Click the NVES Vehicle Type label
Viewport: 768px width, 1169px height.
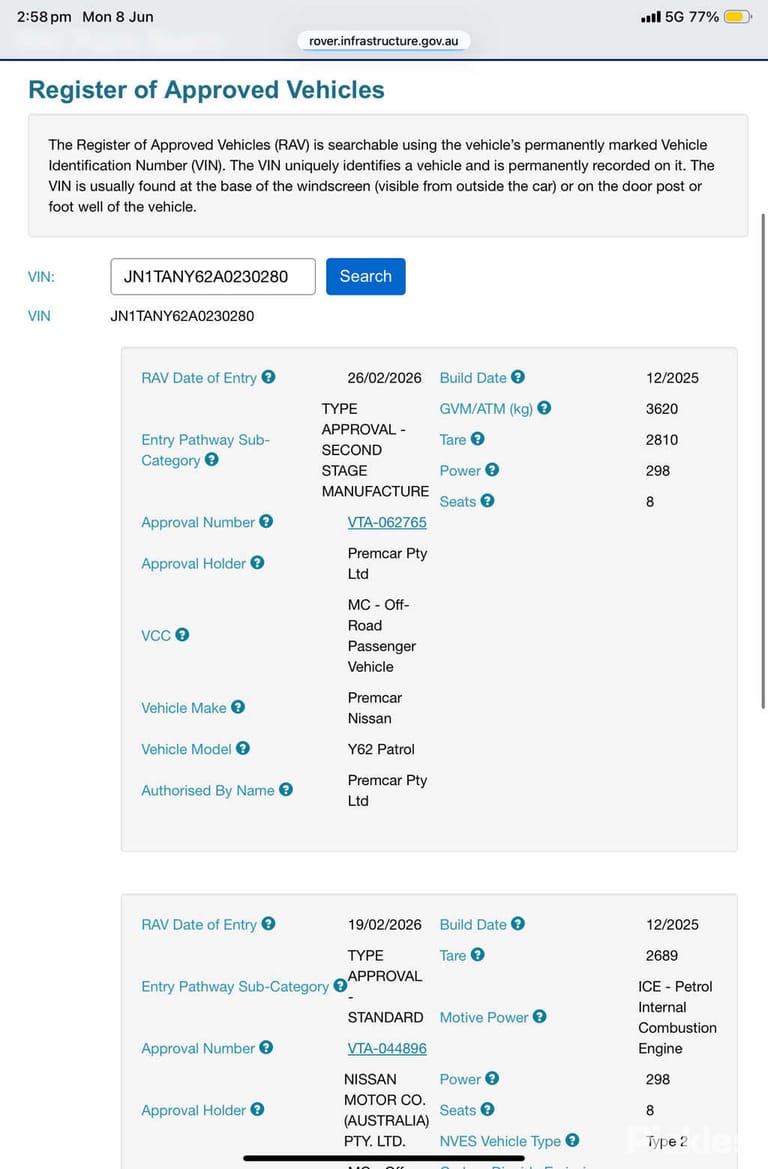coord(500,1141)
